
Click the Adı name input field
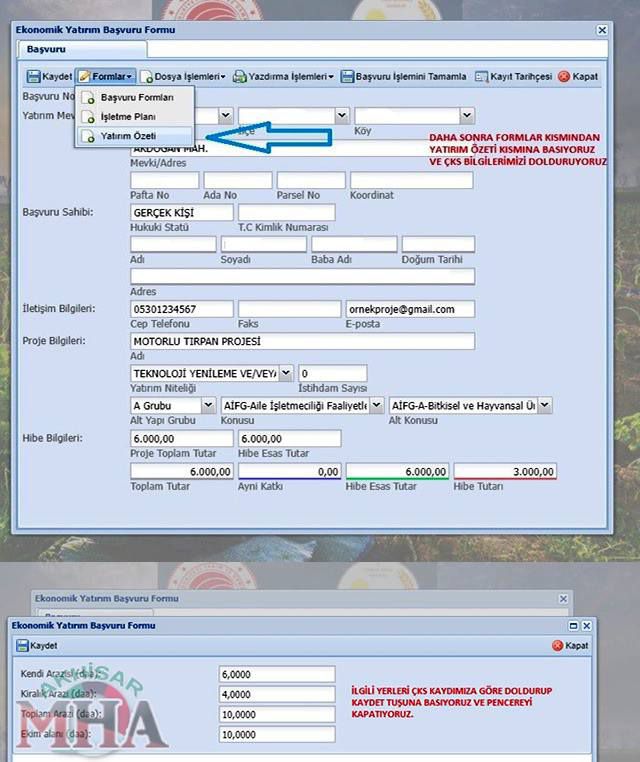tap(173, 244)
